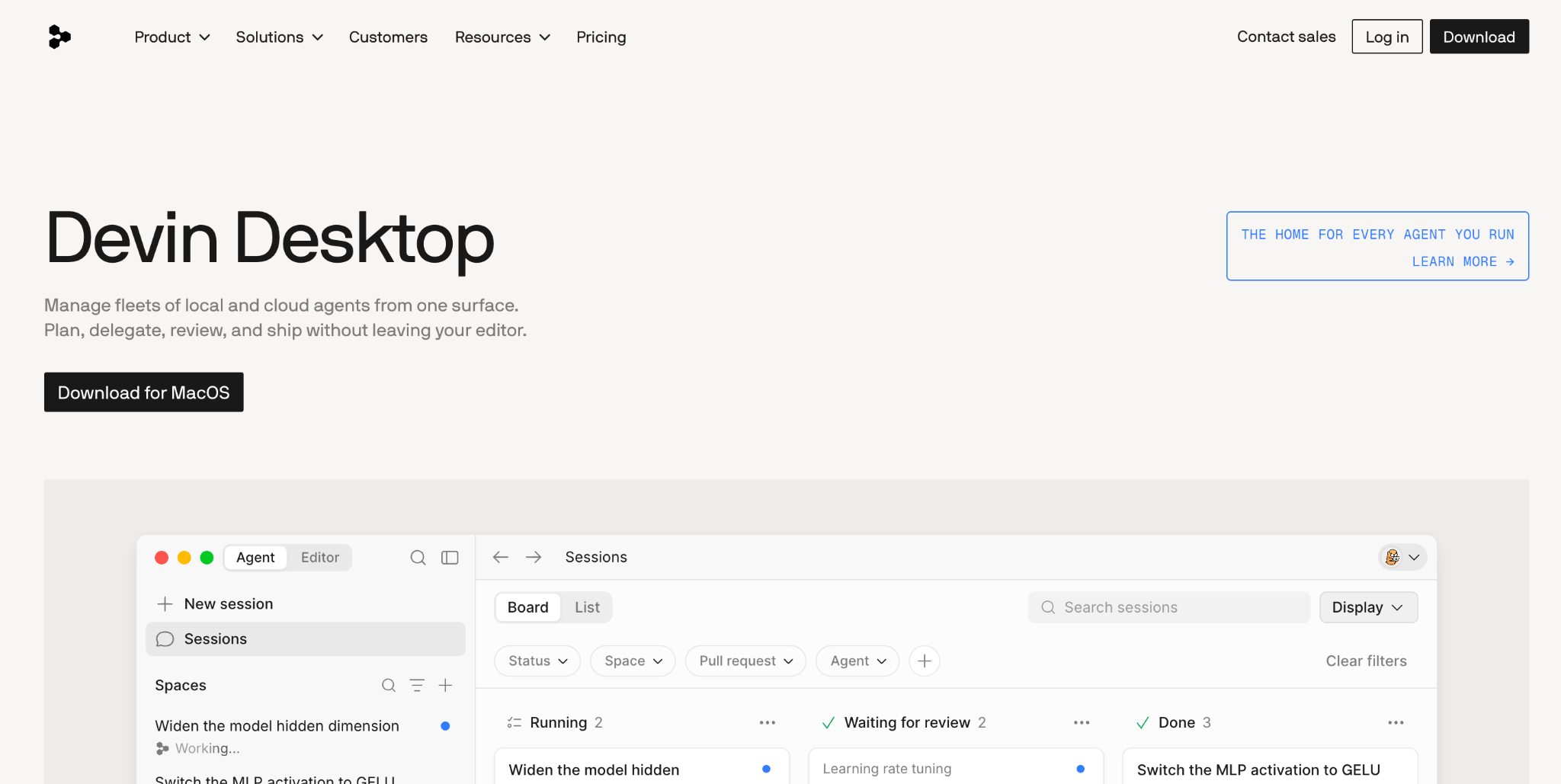Click the magnifier icon in Search sessions
1561x784 pixels.
[1048, 607]
